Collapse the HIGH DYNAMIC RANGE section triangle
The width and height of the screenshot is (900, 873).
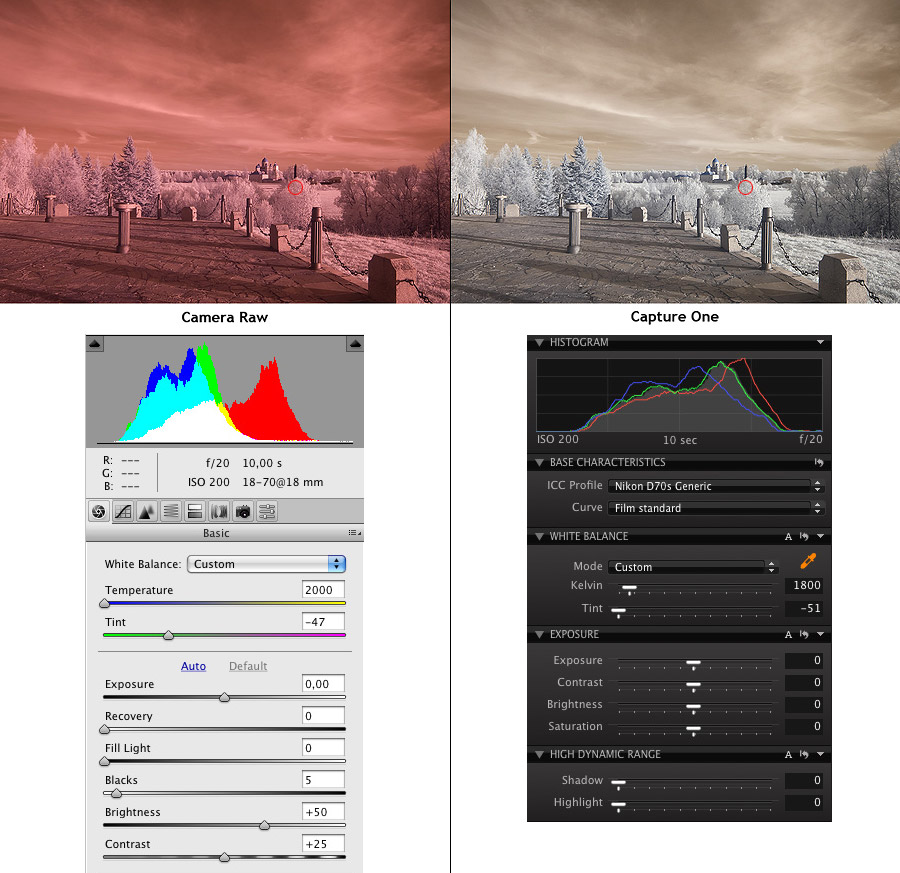click(540, 755)
